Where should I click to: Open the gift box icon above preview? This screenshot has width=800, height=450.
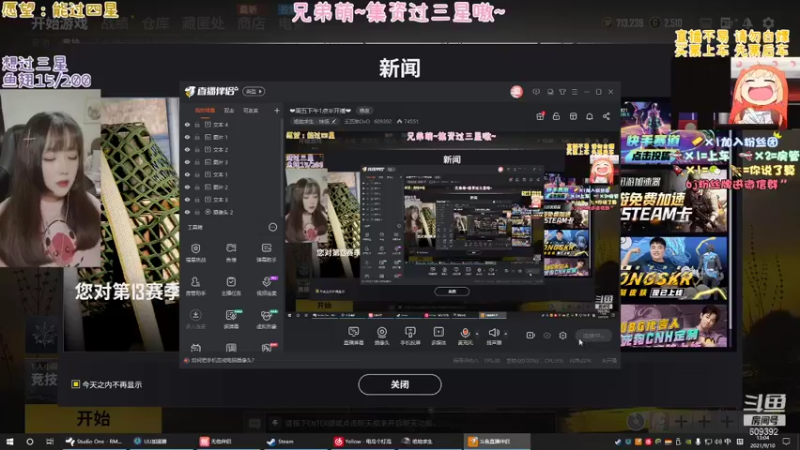click(540, 116)
